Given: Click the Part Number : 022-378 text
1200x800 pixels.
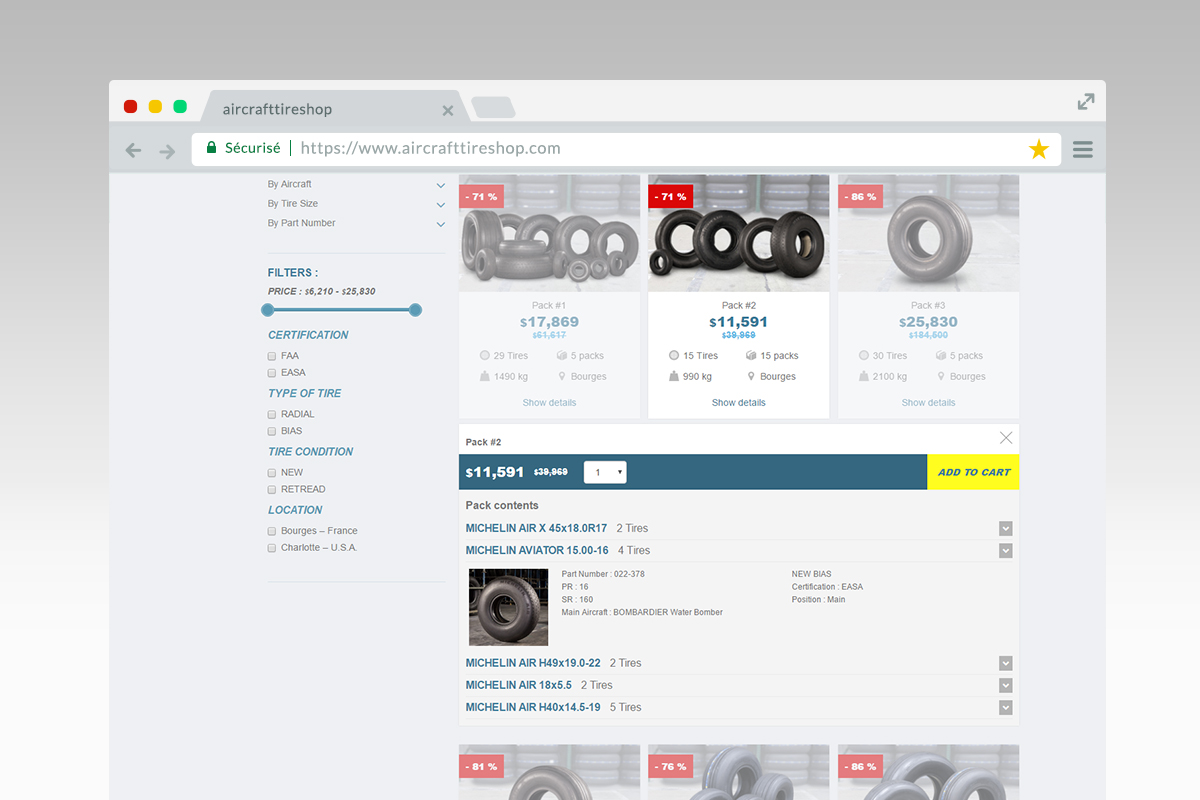Looking at the screenshot, I should [x=603, y=574].
